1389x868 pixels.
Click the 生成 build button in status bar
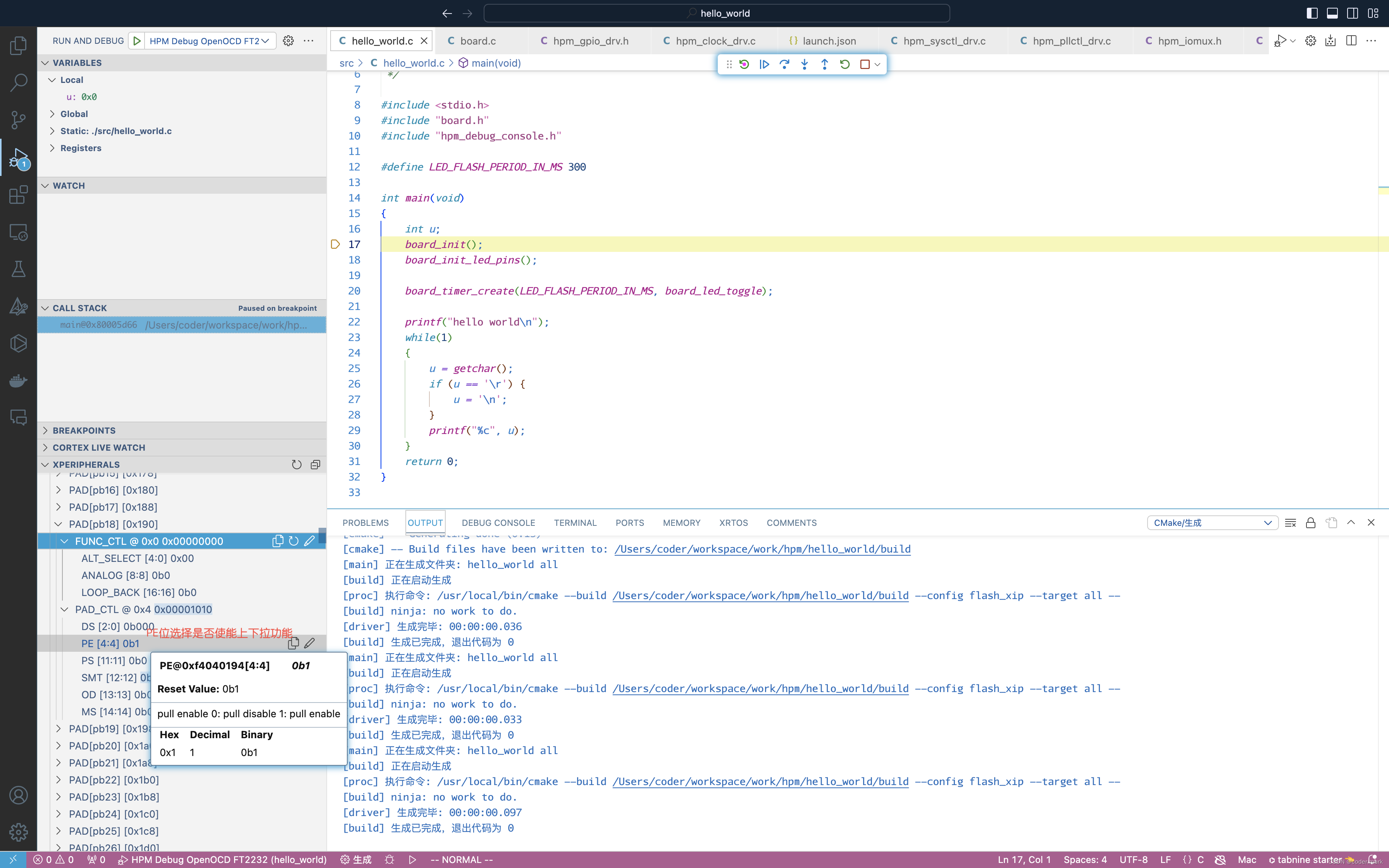356,859
